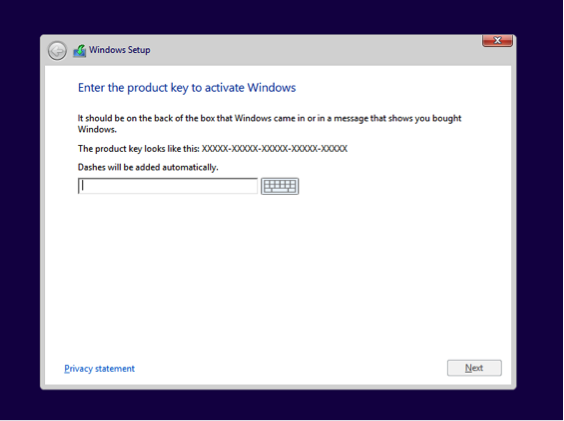
Task: Click the text "Dashes will be added automatically."
Action: click(x=148, y=167)
